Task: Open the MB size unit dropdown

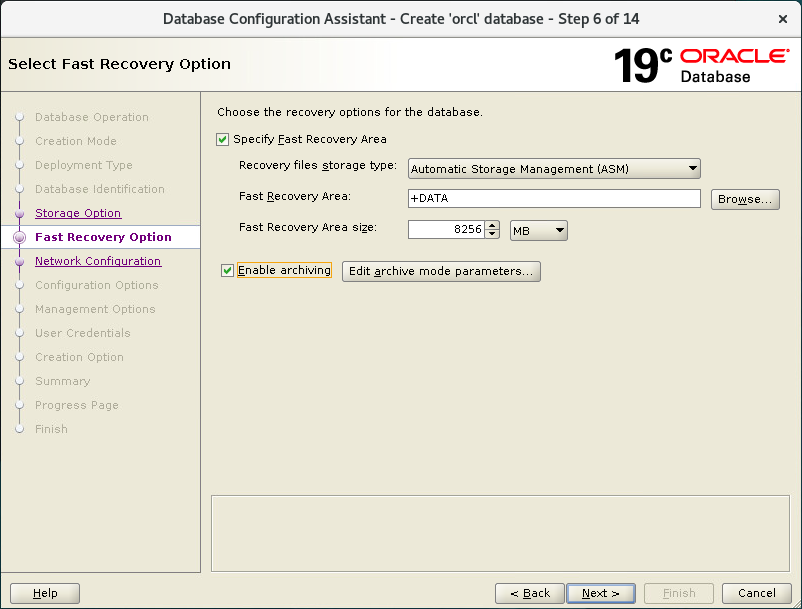Action: click(539, 231)
